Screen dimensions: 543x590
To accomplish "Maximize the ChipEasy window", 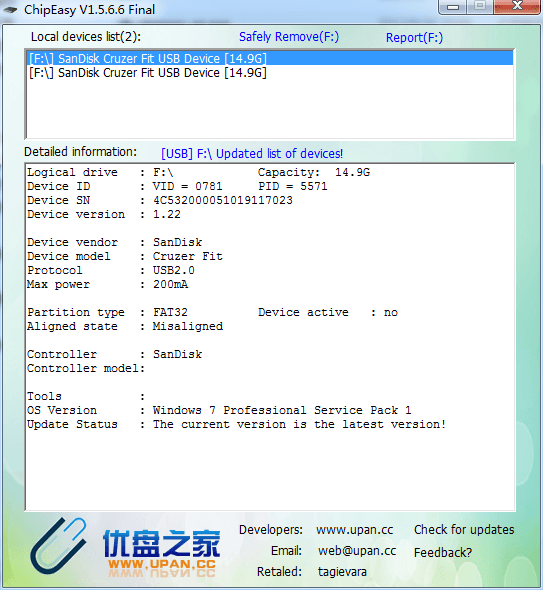I will pos(479,7).
